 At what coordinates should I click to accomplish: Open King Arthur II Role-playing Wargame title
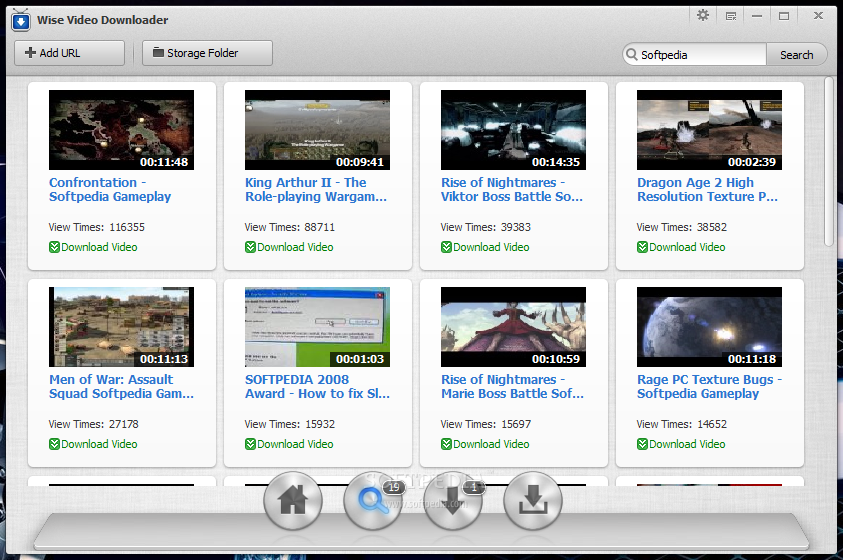pyautogui.click(x=316, y=190)
